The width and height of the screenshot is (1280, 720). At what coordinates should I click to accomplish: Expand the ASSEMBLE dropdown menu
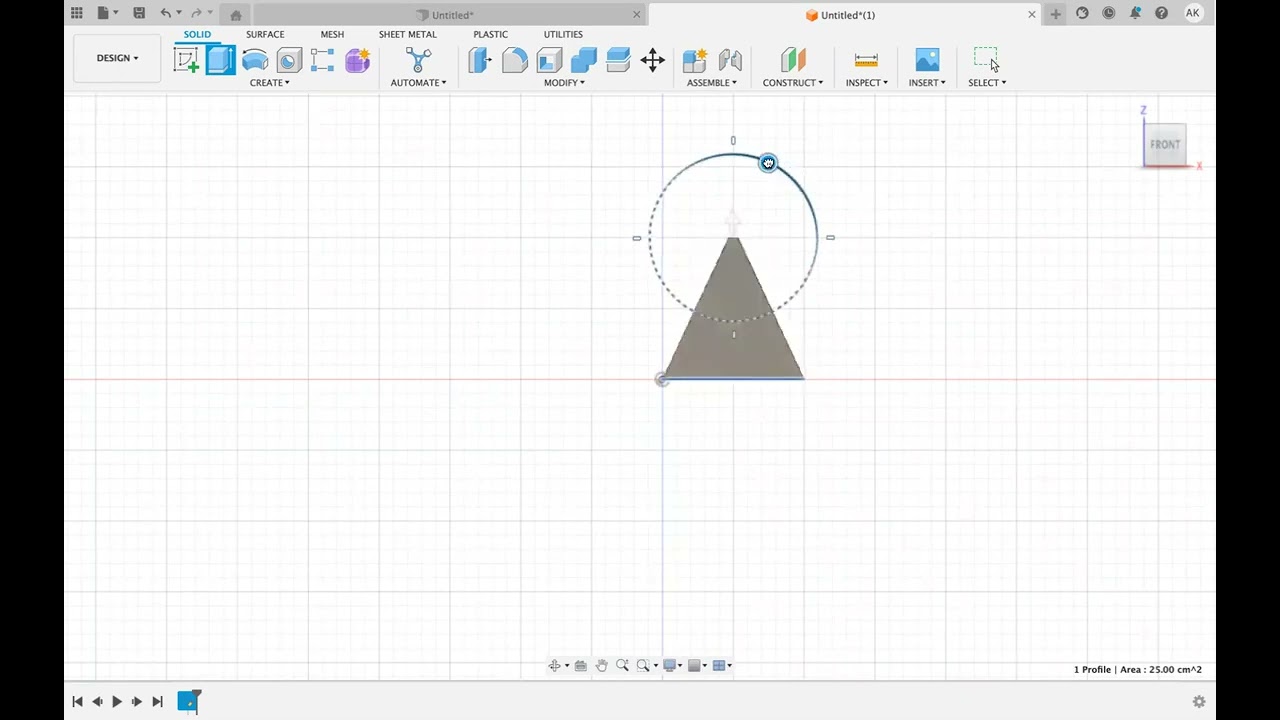pyautogui.click(x=712, y=83)
